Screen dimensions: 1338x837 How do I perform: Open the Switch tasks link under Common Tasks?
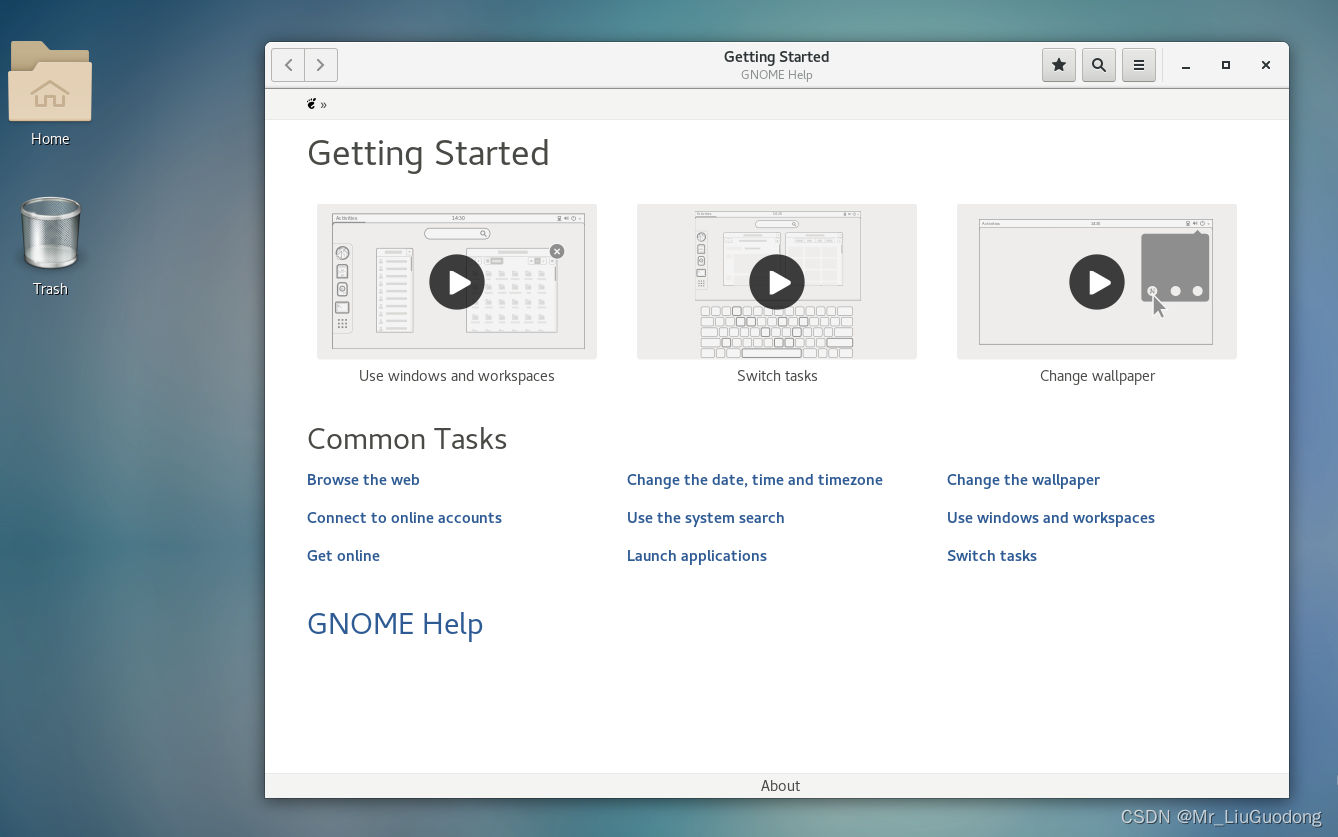point(992,556)
